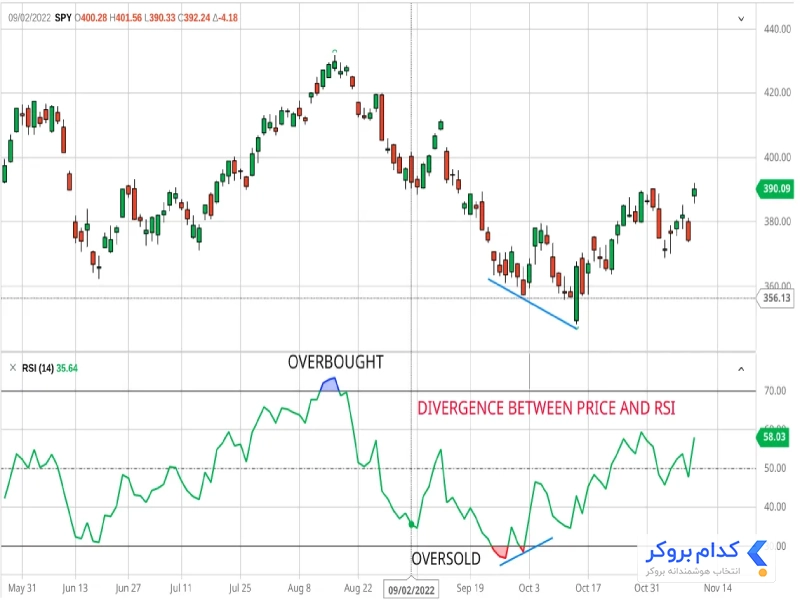This screenshot has width=800, height=600.
Task: Click the green dot marker on RSI line
Action: [412, 524]
